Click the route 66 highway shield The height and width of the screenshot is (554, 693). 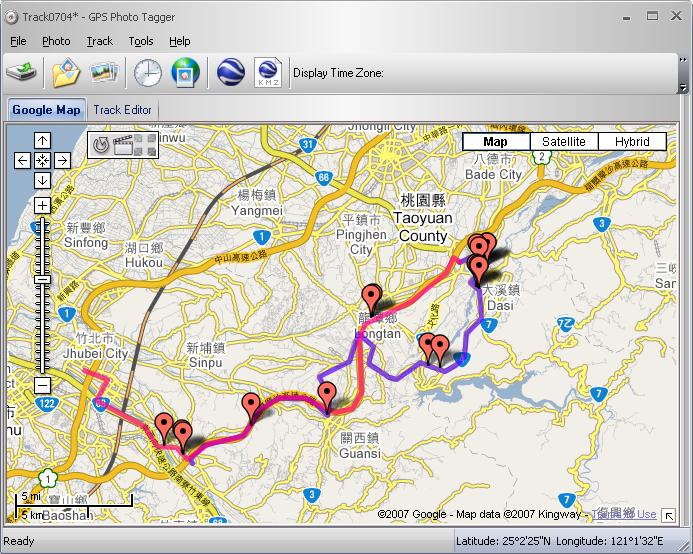coord(324,178)
